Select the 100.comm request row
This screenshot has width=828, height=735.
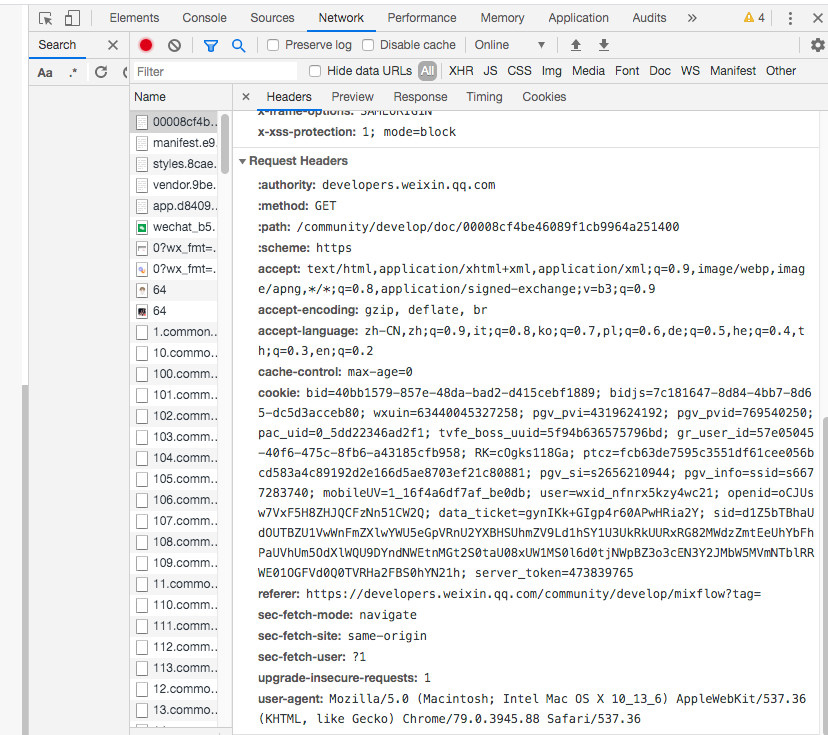point(174,374)
